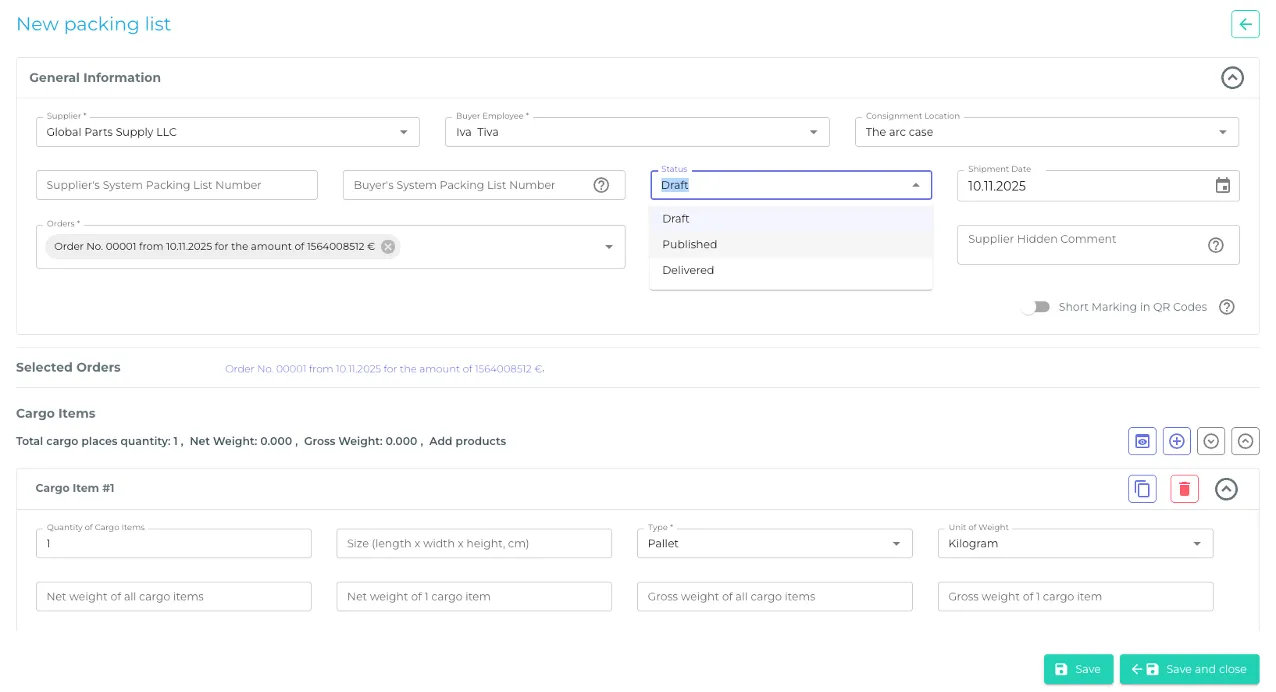Click the back arrow icon at top right
The height and width of the screenshot is (692, 1276).
[x=1245, y=24]
